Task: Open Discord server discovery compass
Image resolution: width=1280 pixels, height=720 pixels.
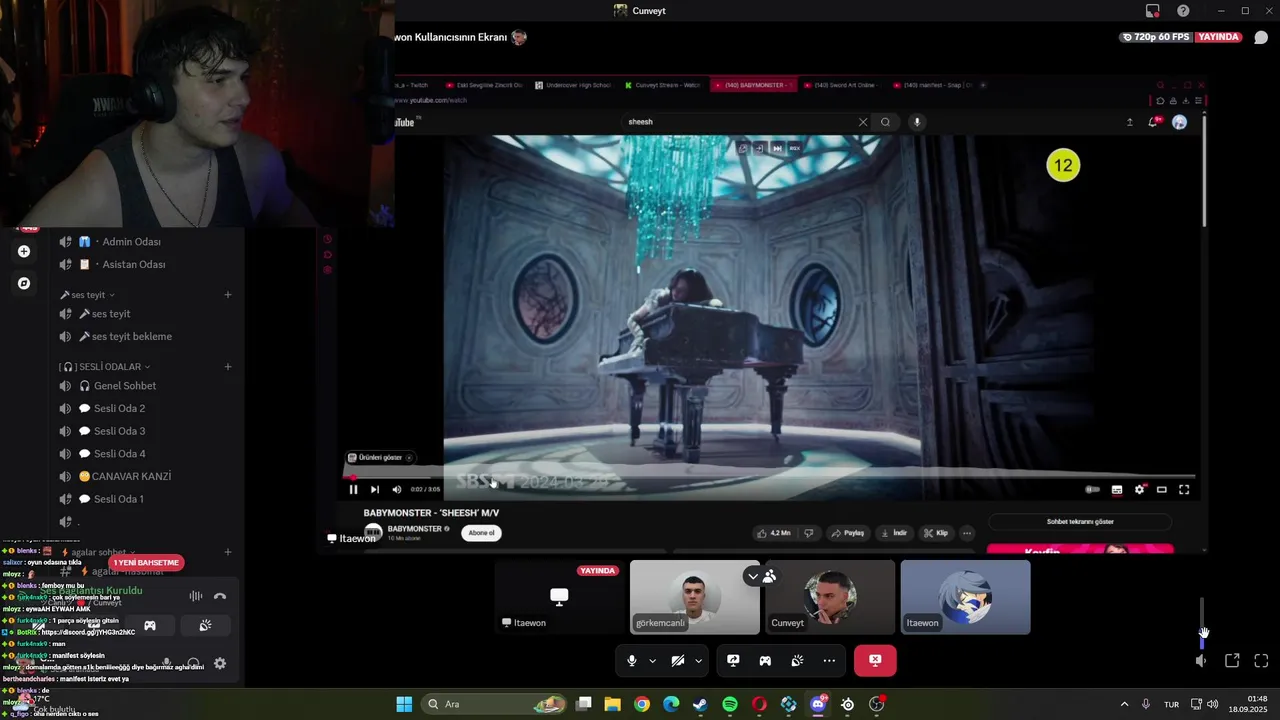Action: click(24, 284)
